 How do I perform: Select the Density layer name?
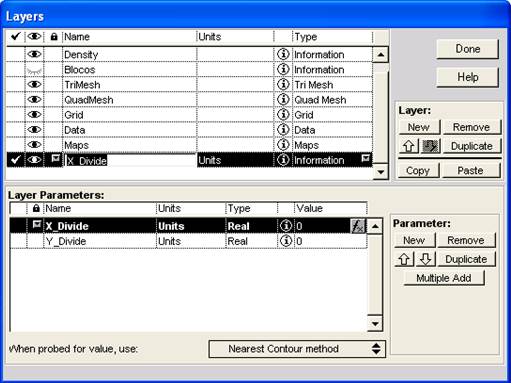(x=81, y=55)
